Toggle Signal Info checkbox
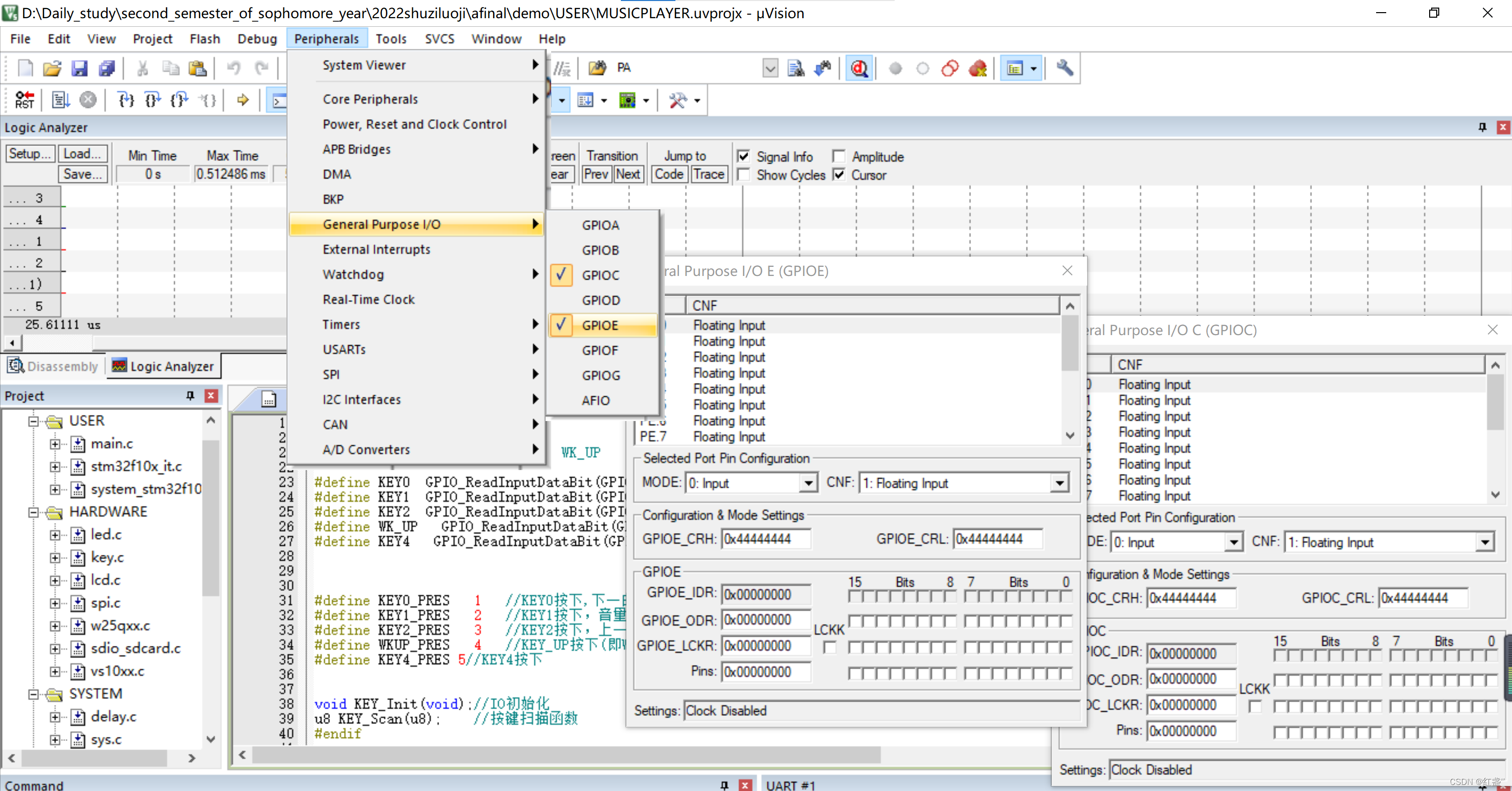Image resolution: width=1512 pixels, height=791 pixels. coord(744,156)
